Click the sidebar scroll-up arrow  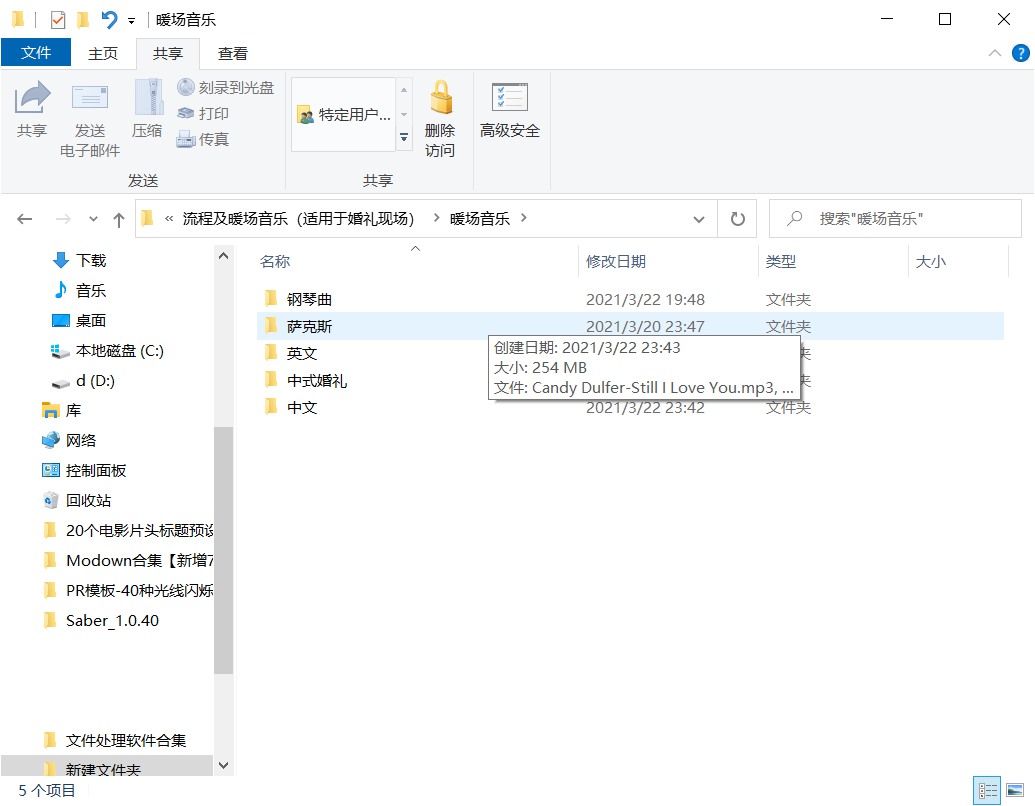tap(223, 256)
